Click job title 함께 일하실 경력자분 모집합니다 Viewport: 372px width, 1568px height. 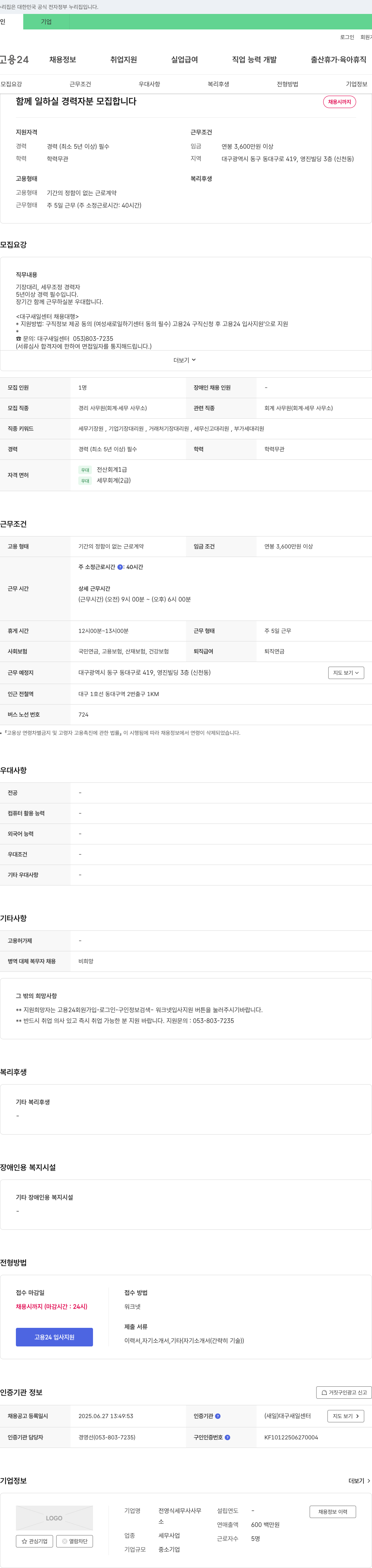click(x=76, y=101)
